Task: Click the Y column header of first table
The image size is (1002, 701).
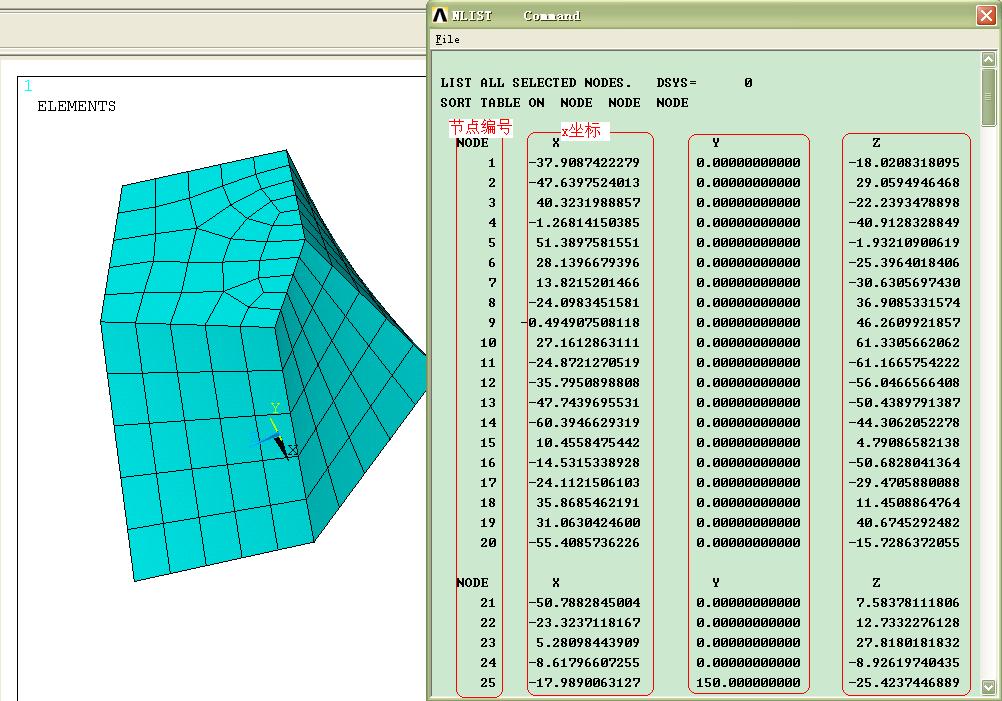Action: [716, 143]
